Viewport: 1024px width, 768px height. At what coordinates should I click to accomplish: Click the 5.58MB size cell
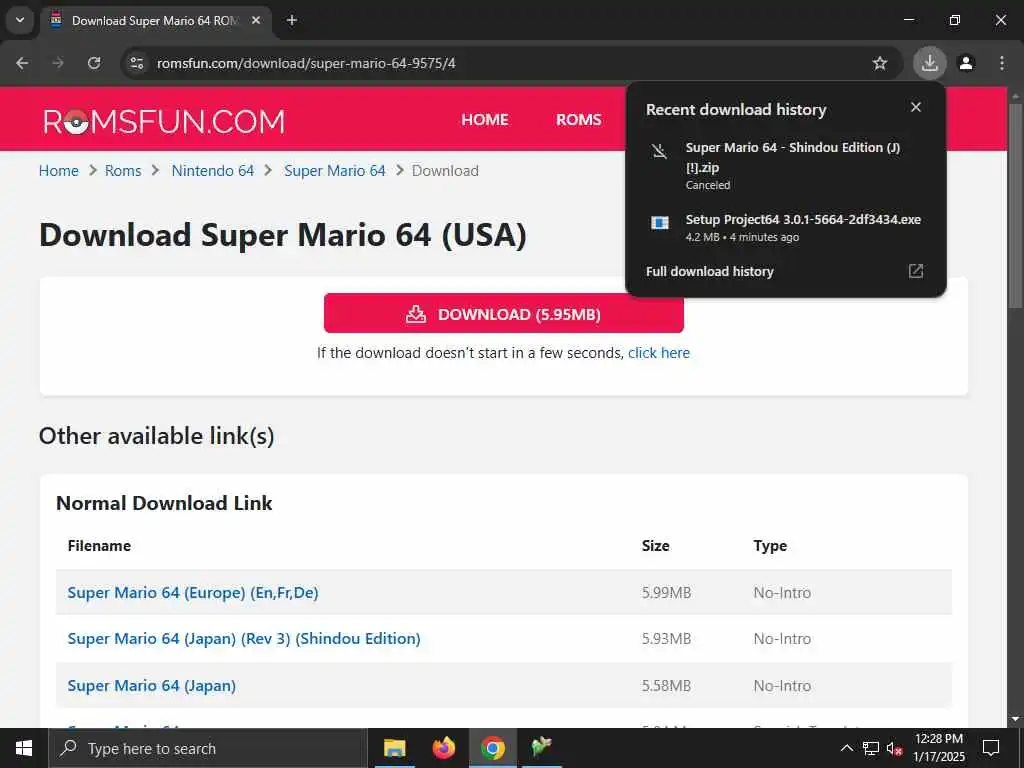pos(666,685)
